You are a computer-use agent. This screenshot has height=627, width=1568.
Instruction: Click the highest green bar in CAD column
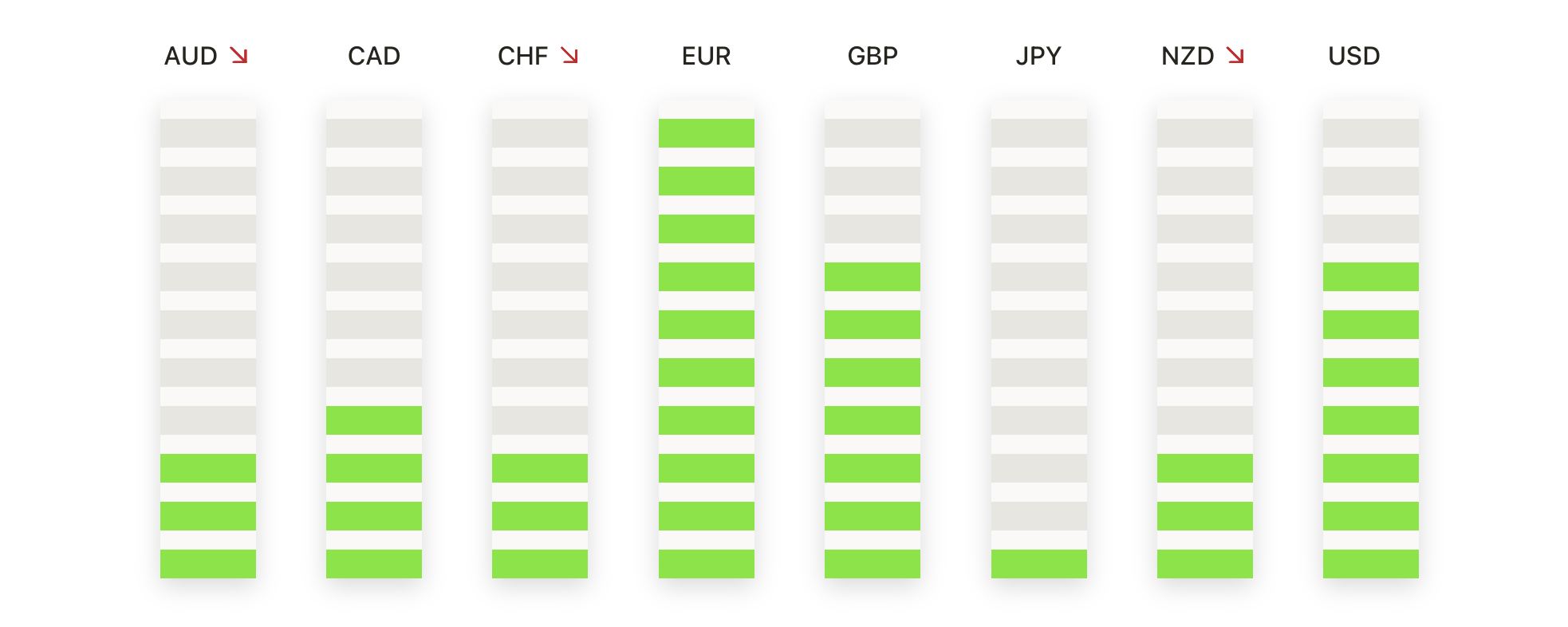pyautogui.click(x=374, y=420)
